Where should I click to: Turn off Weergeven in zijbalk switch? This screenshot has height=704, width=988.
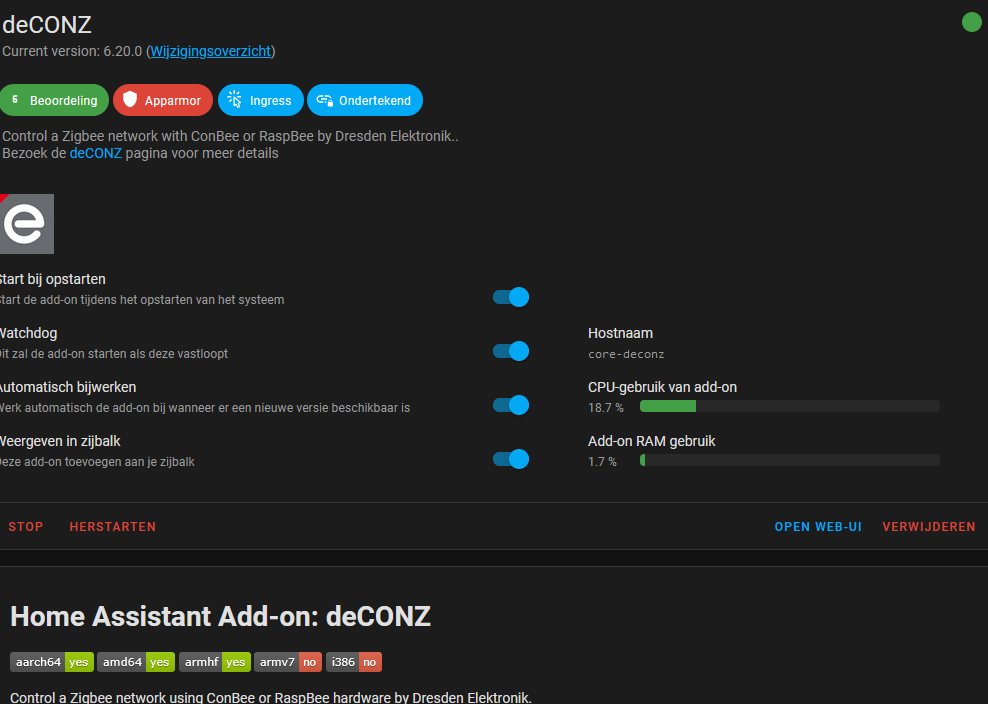click(511, 459)
